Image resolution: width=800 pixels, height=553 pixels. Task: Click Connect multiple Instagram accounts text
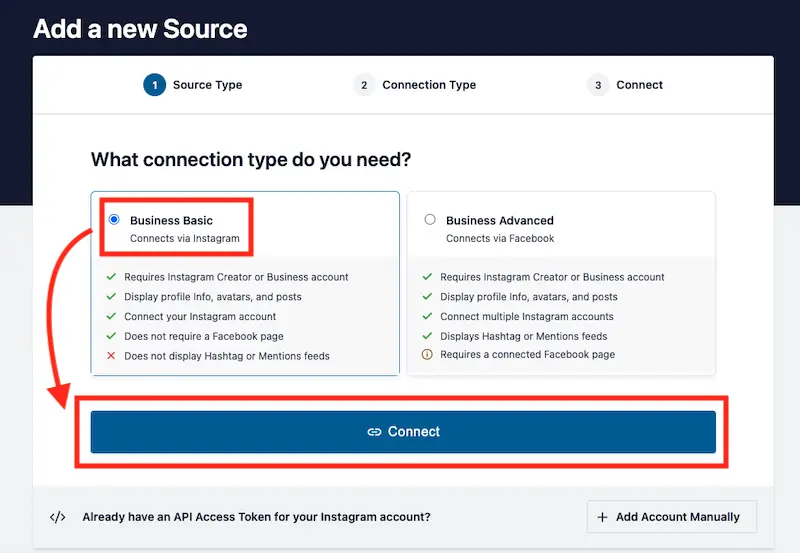527,316
